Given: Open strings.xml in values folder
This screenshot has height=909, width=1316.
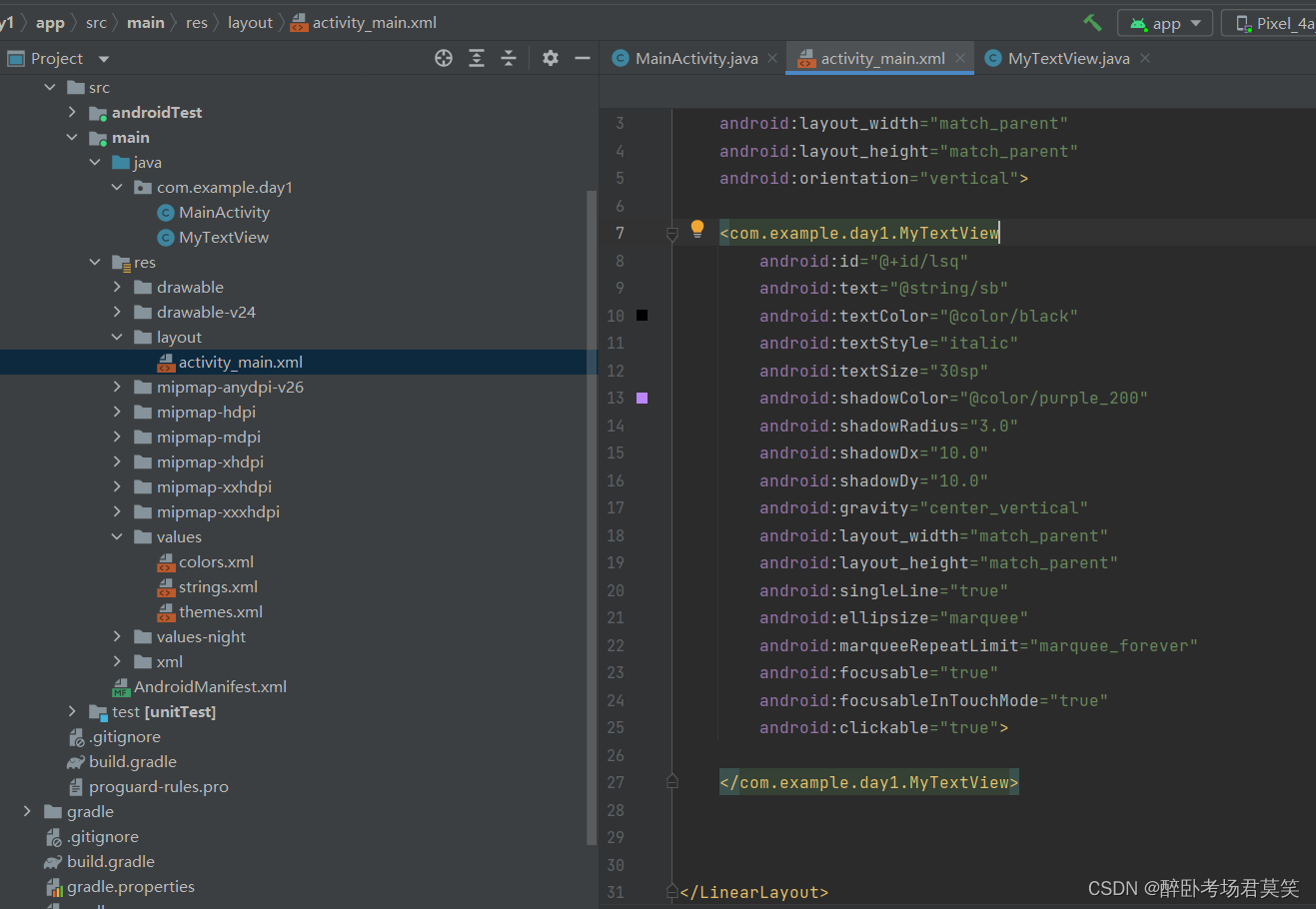Looking at the screenshot, I should coord(208,586).
